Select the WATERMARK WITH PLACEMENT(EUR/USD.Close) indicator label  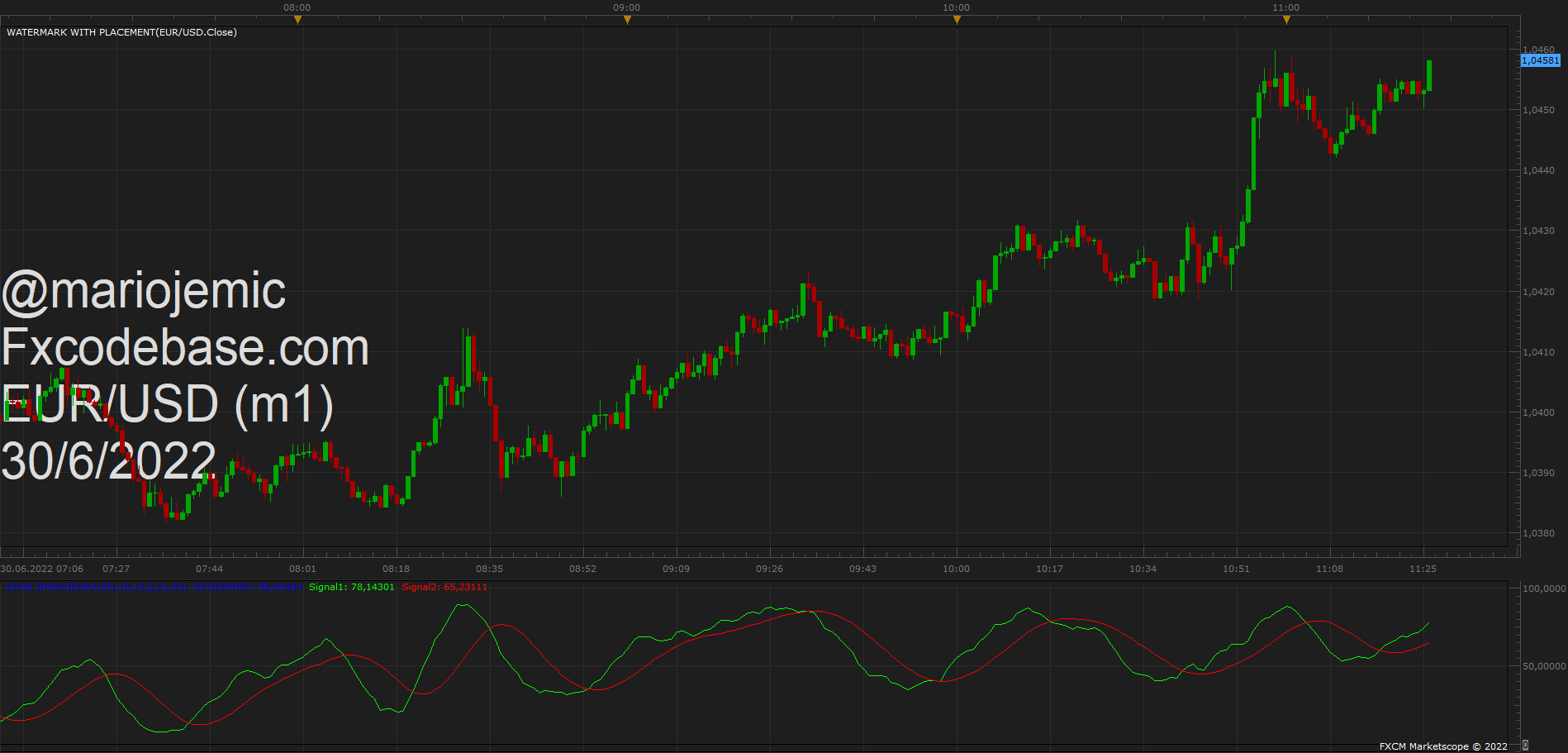121,32
